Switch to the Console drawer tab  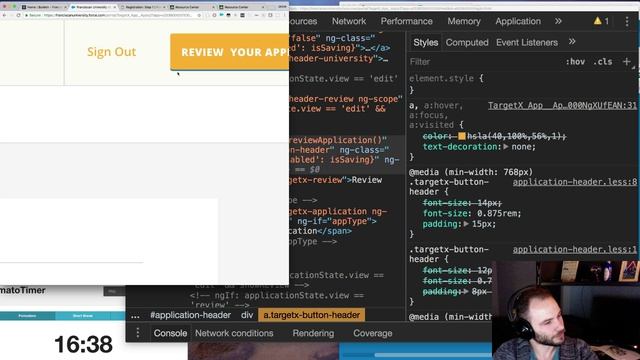170,333
